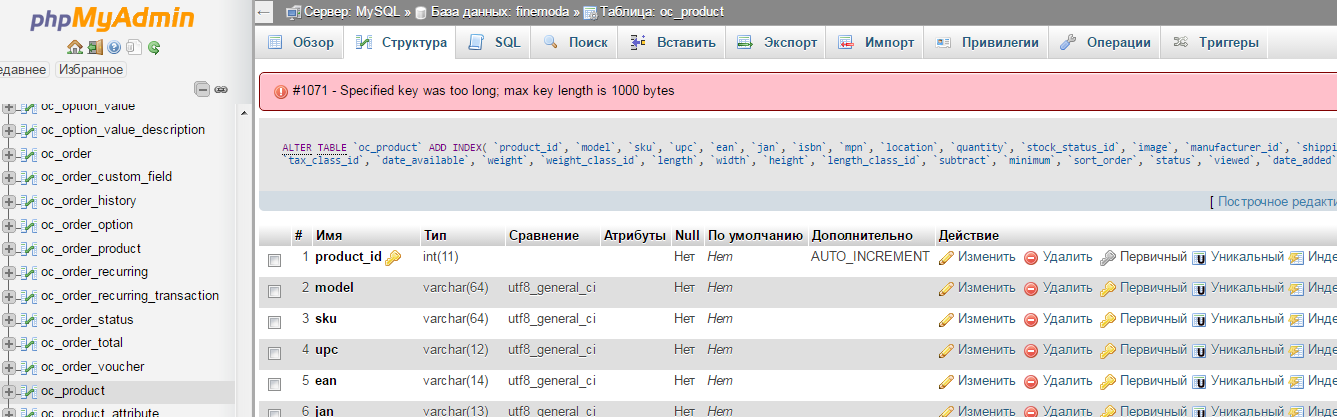Check the upc row checkbox
Screen dimensions: 1337x417
click(275, 353)
